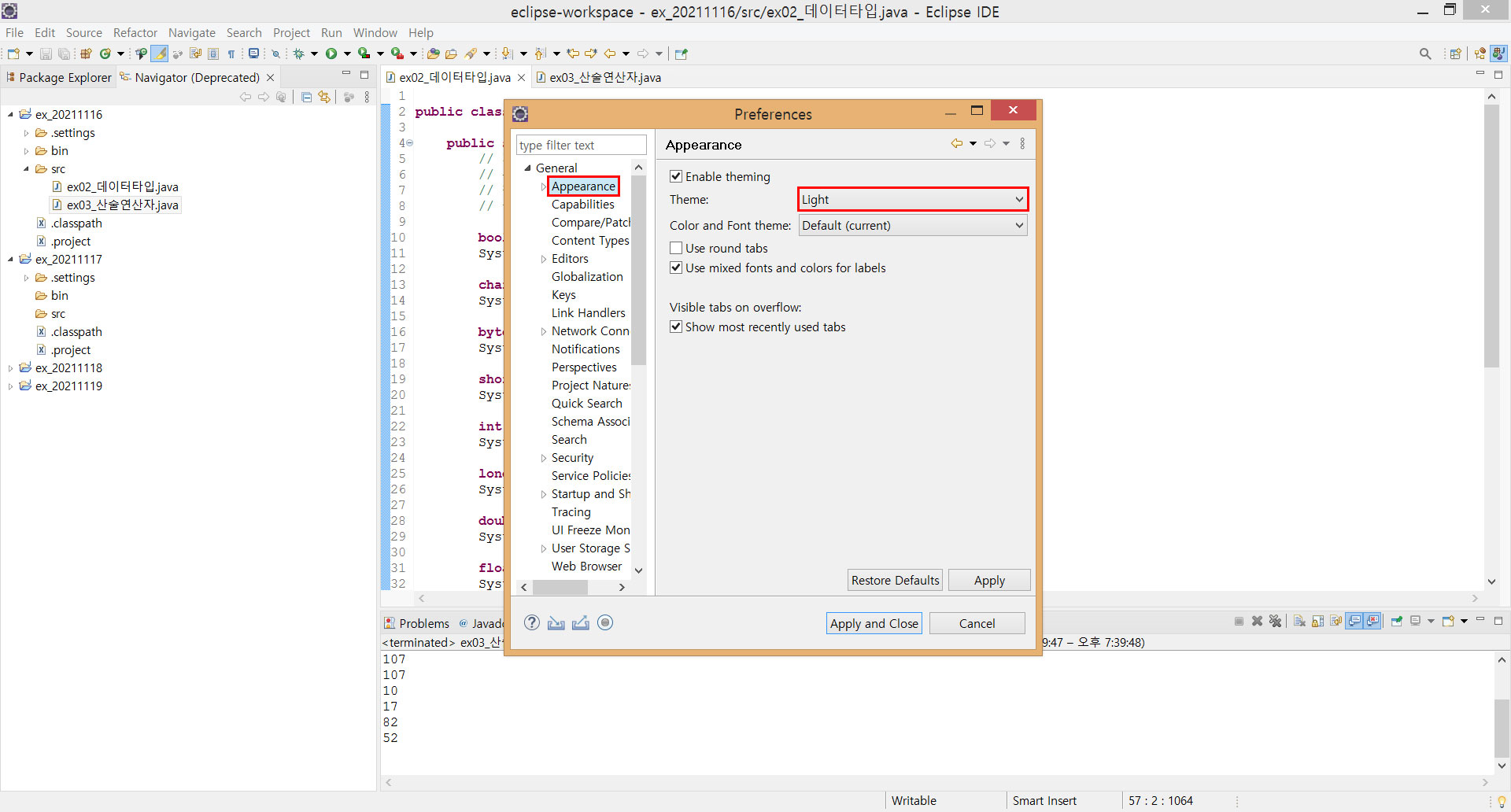Image resolution: width=1511 pixels, height=812 pixels.
Task: Select Keys in the preferences tree
Action: [x=563, y=295]
